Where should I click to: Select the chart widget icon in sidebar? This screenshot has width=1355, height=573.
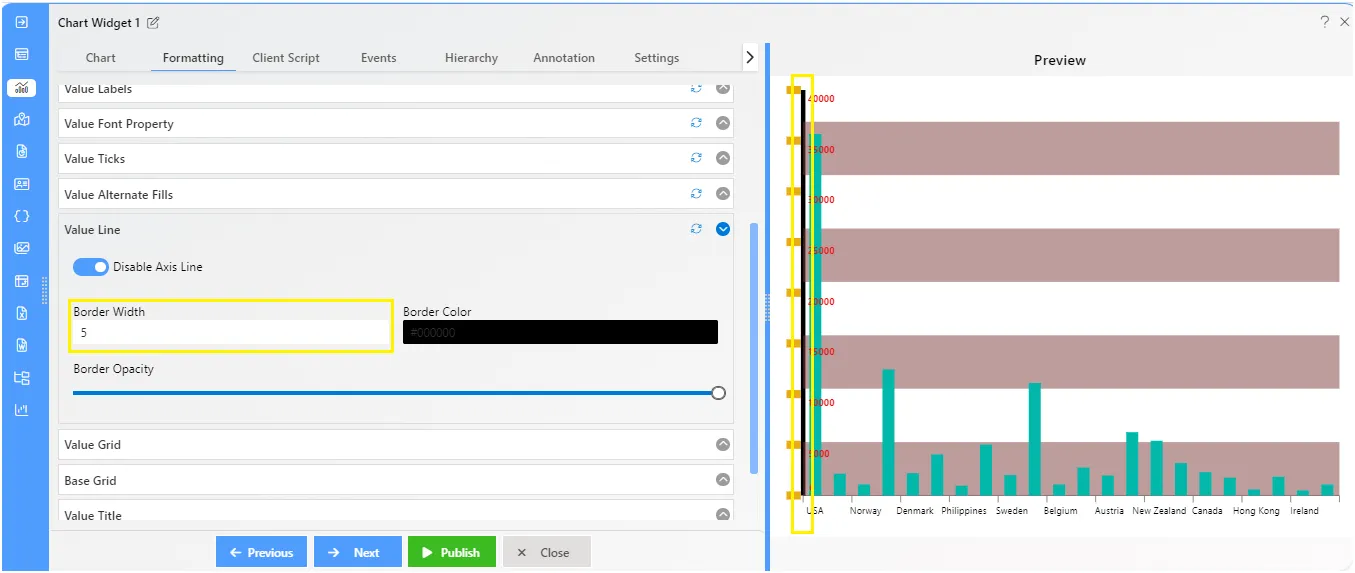pos(22,88)
